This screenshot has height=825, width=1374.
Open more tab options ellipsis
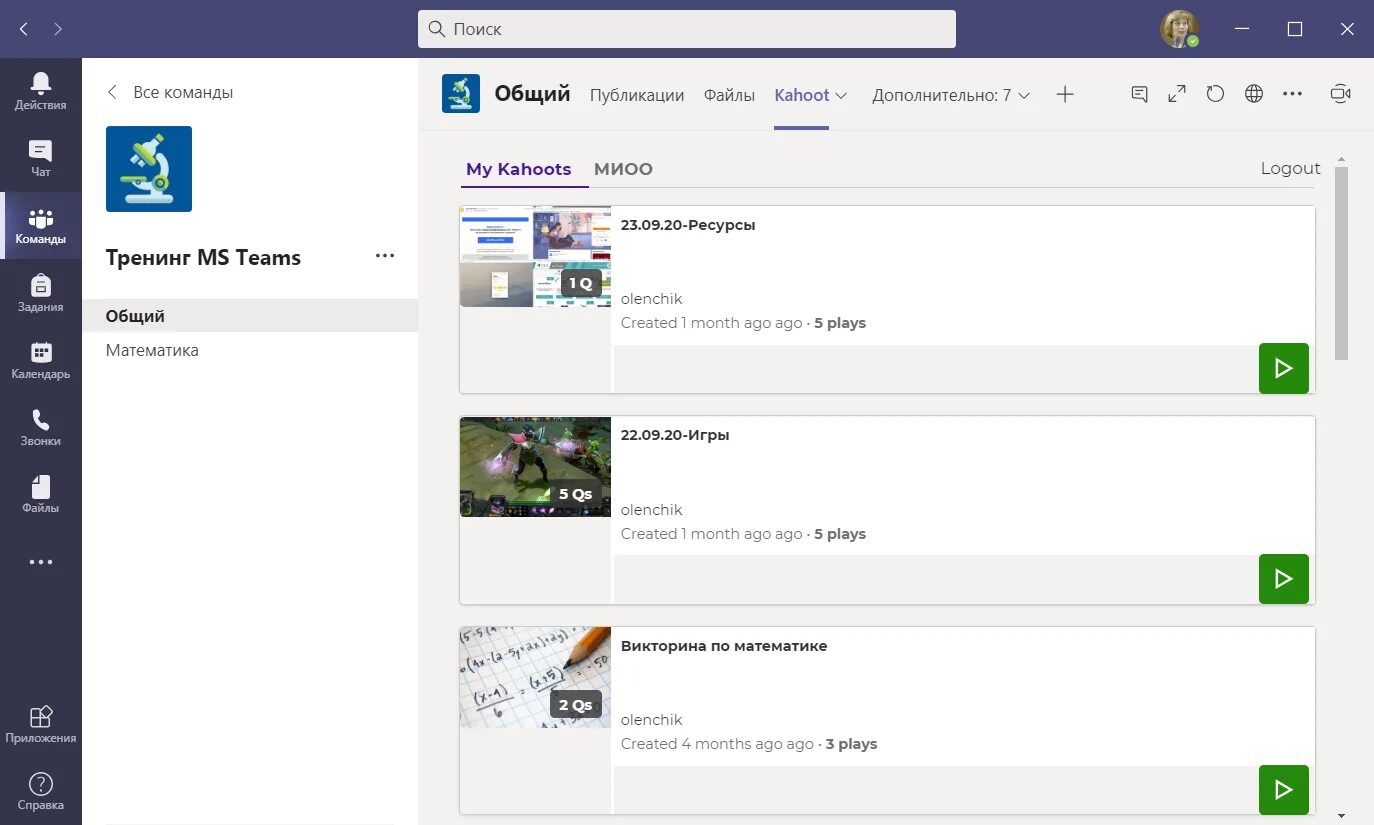(1292, 94)
